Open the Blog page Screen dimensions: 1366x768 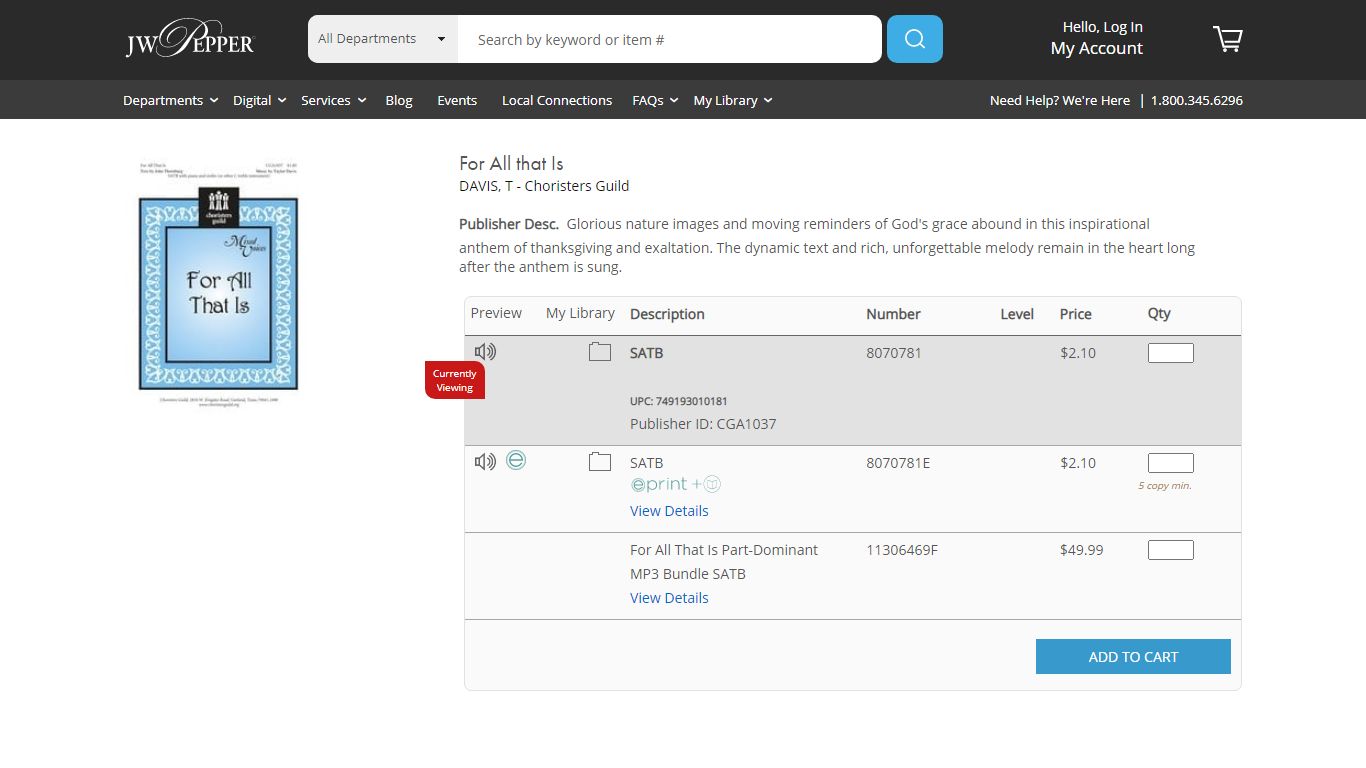[399, 100]
